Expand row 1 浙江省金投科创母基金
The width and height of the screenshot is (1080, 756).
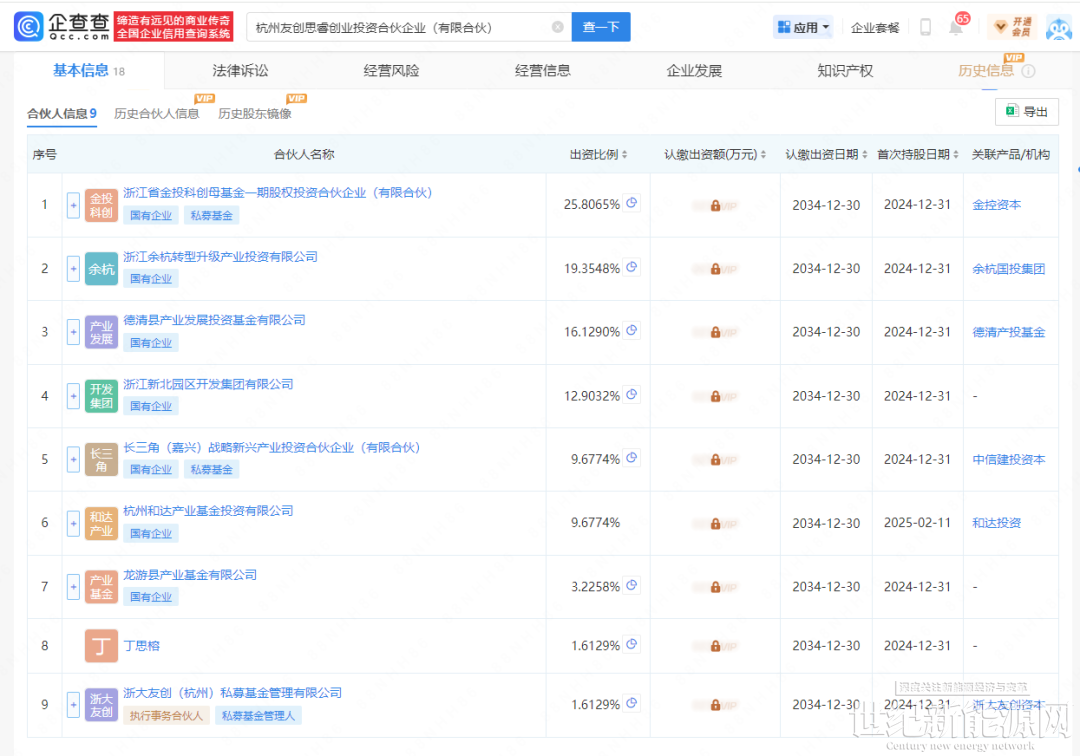(73, 205)
